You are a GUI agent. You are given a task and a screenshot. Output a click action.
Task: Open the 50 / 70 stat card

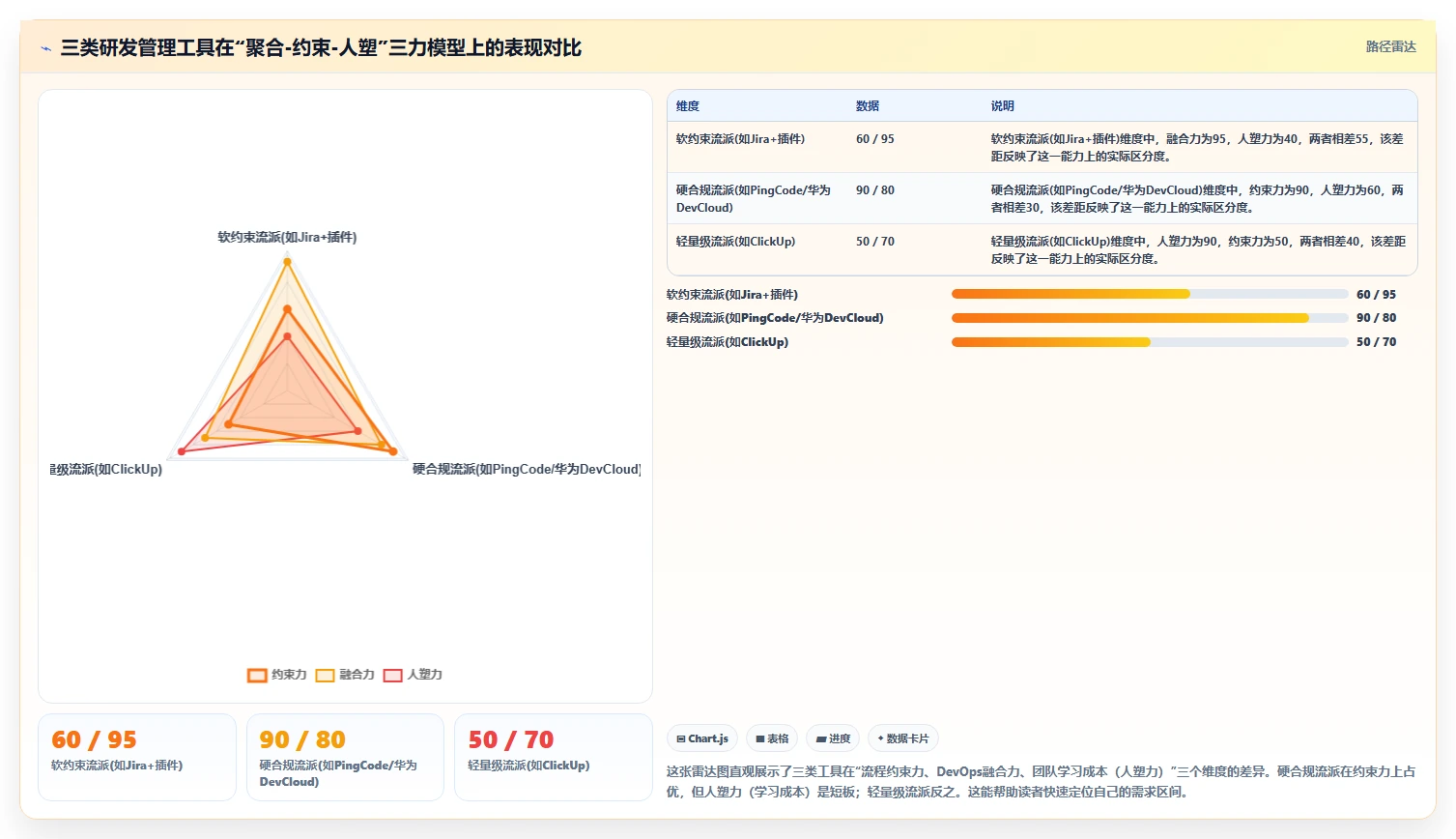pyautogui.click(x=554, y=757)
